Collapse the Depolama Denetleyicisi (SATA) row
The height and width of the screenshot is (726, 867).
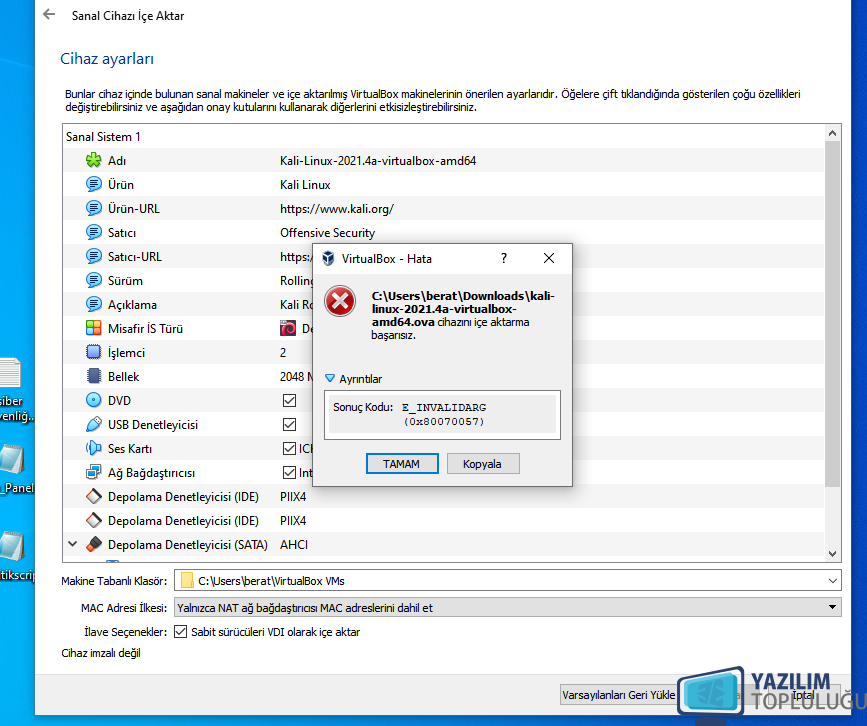(x=72, y=544)
